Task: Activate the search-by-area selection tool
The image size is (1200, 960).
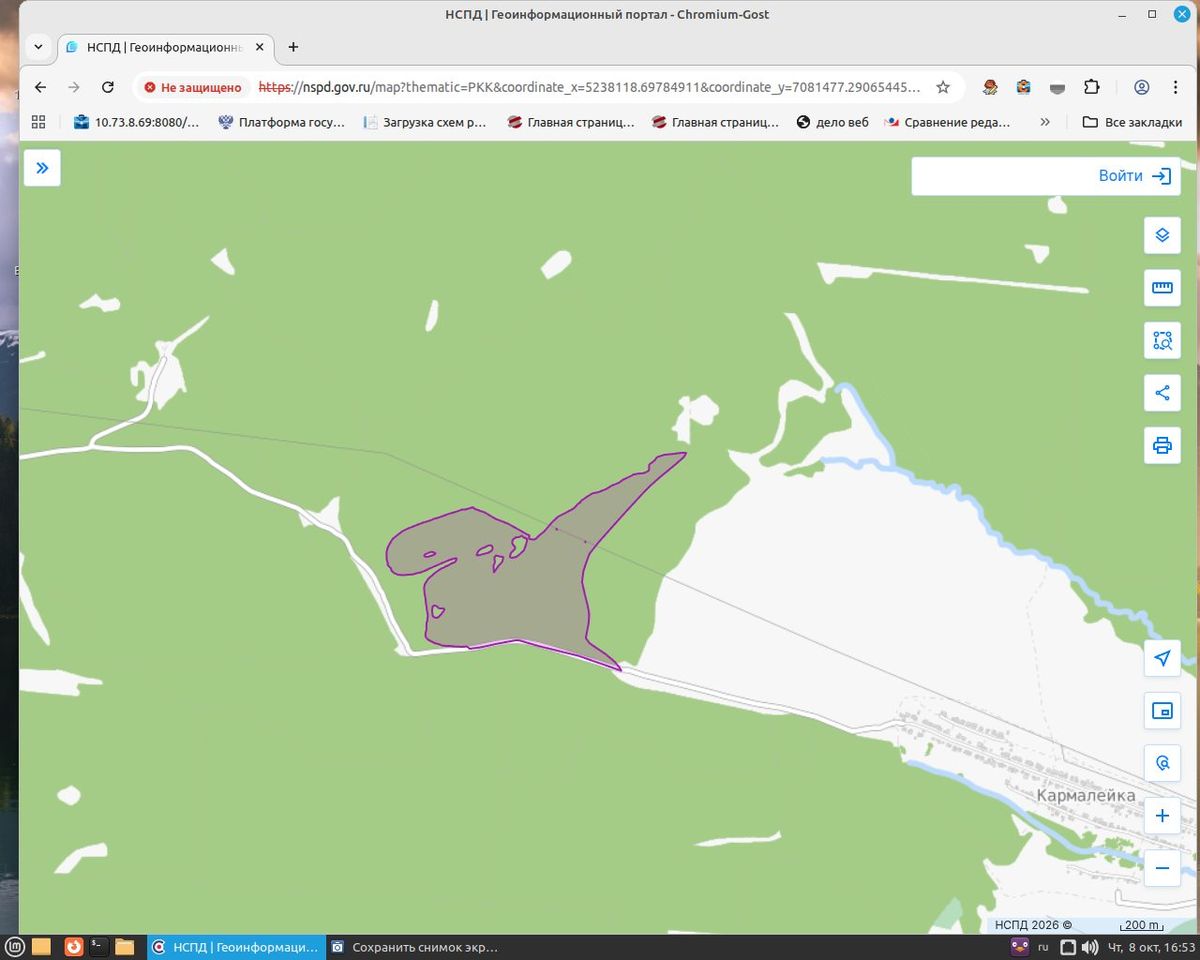Action: coord(1162,340)
